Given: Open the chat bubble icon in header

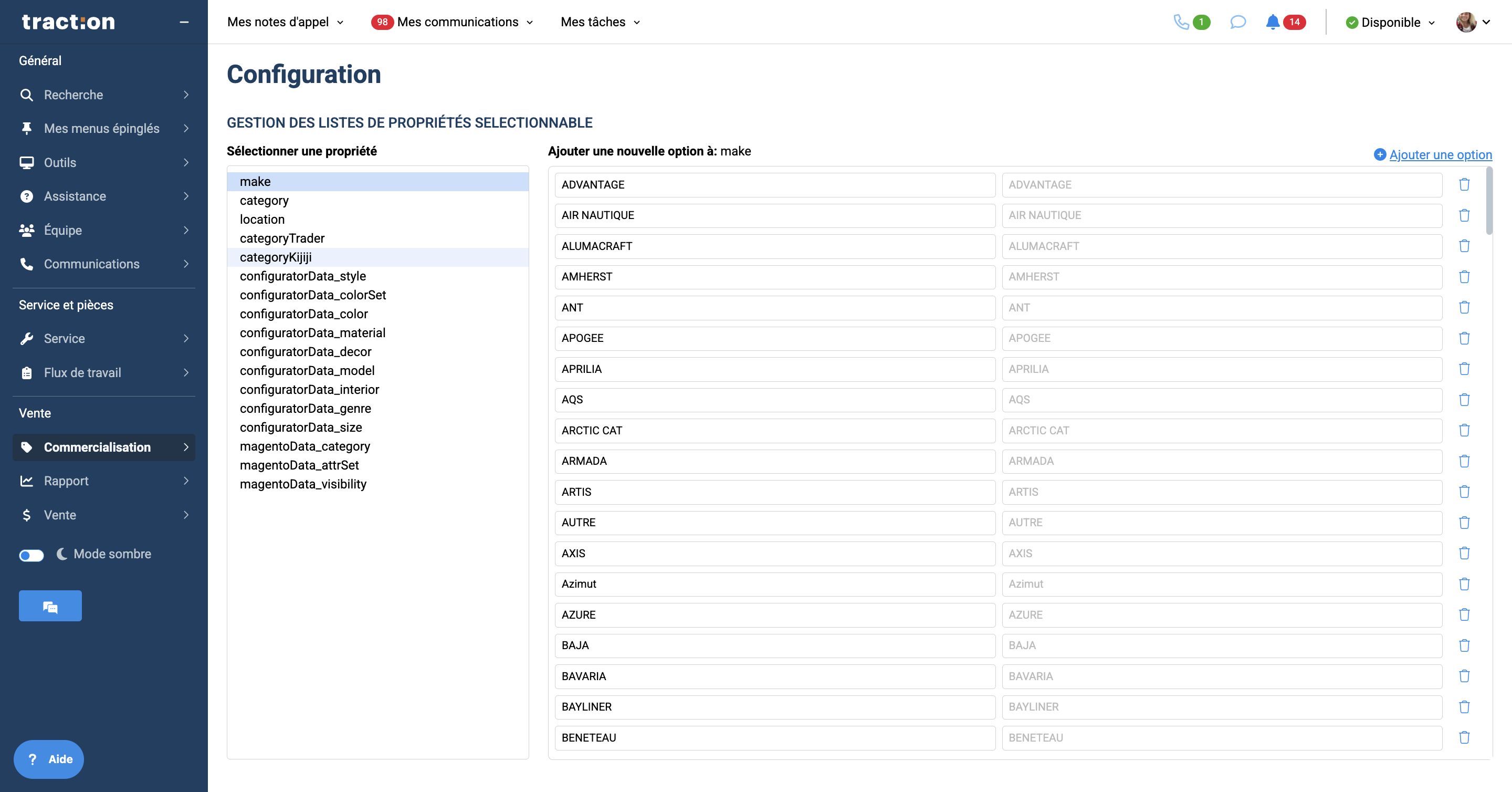Looking at the screenshot, I should (1237, 22).
